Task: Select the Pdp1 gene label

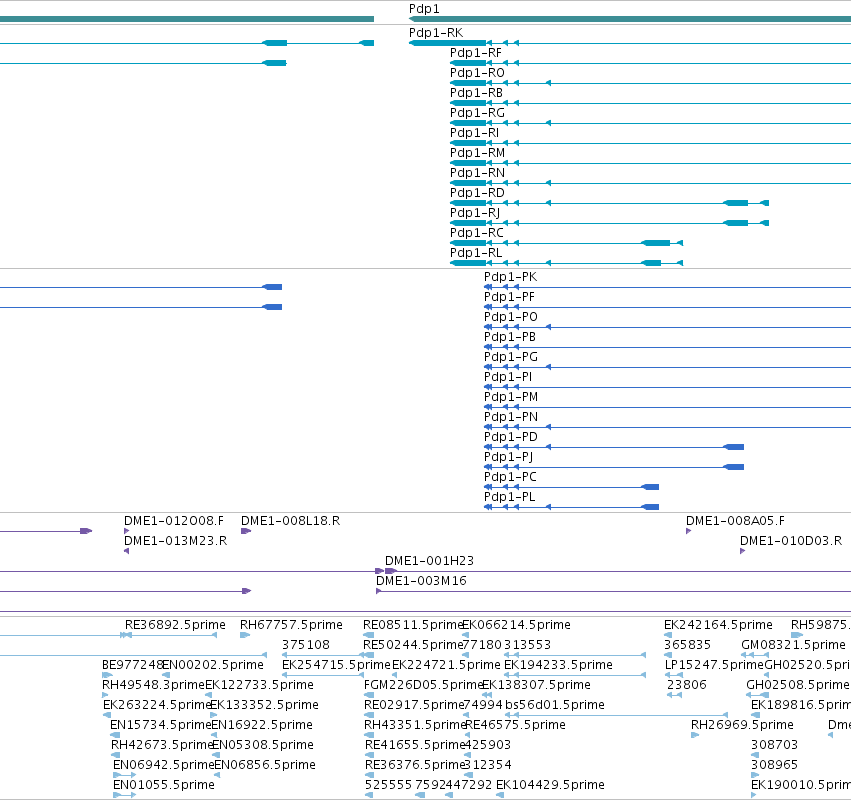Action: 424,9
